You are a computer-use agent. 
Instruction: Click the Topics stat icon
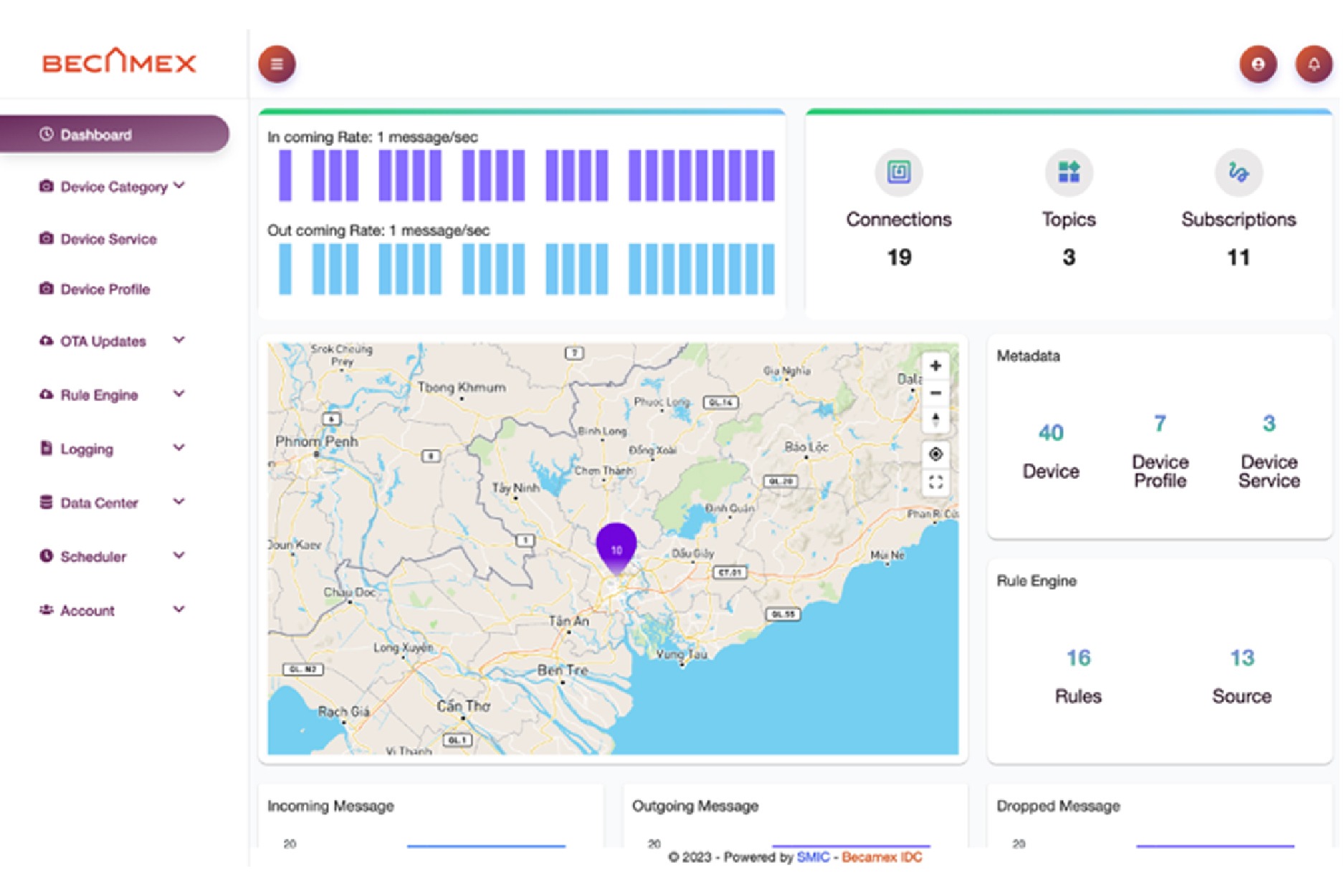tap(1068, 172)
